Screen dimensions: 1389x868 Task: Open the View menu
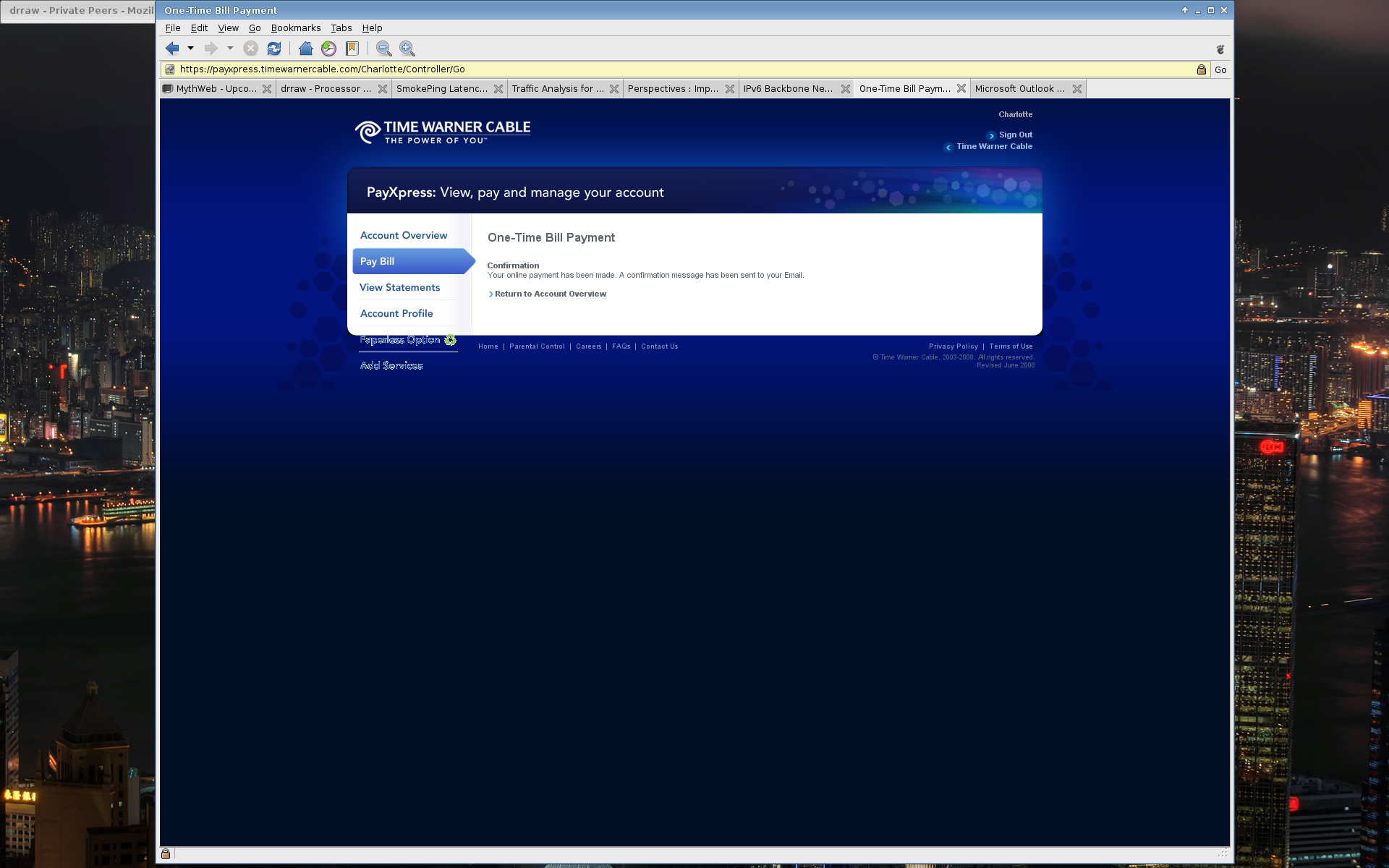coord(228,27)
